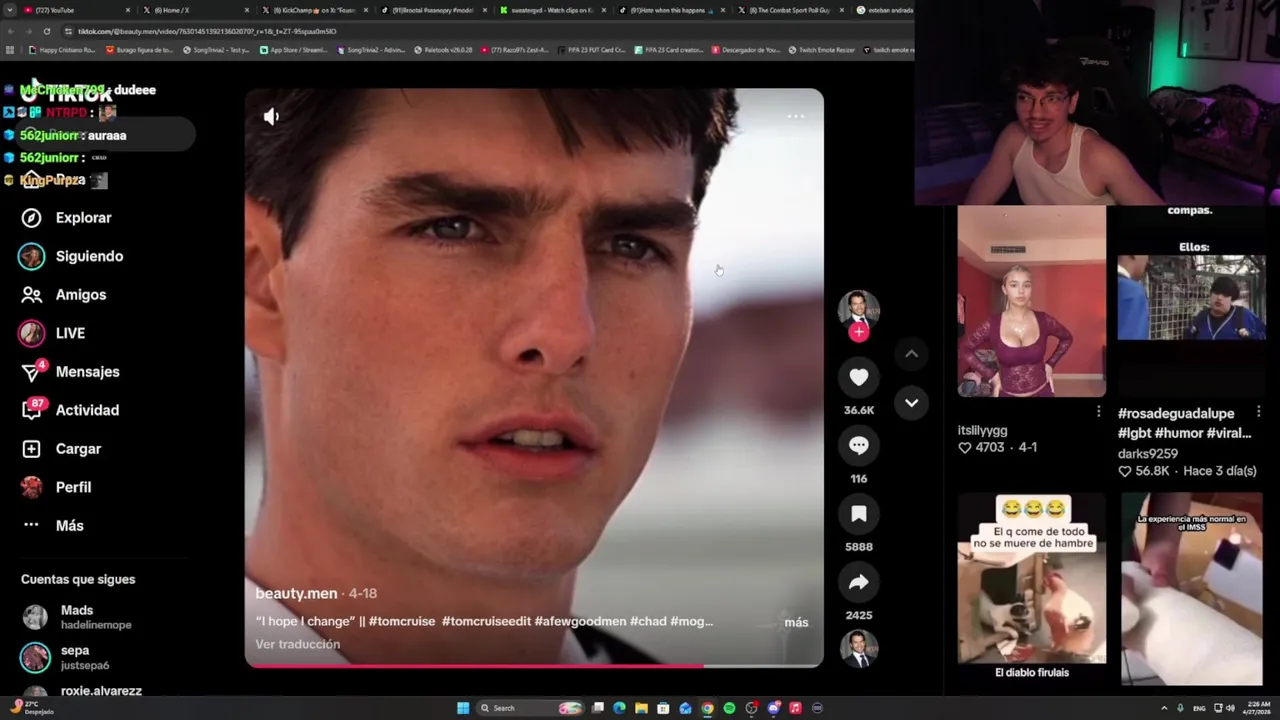Viewport: 1280px width, 720px height.
Task: Open Windows Start menu
Action: (463, 708)
